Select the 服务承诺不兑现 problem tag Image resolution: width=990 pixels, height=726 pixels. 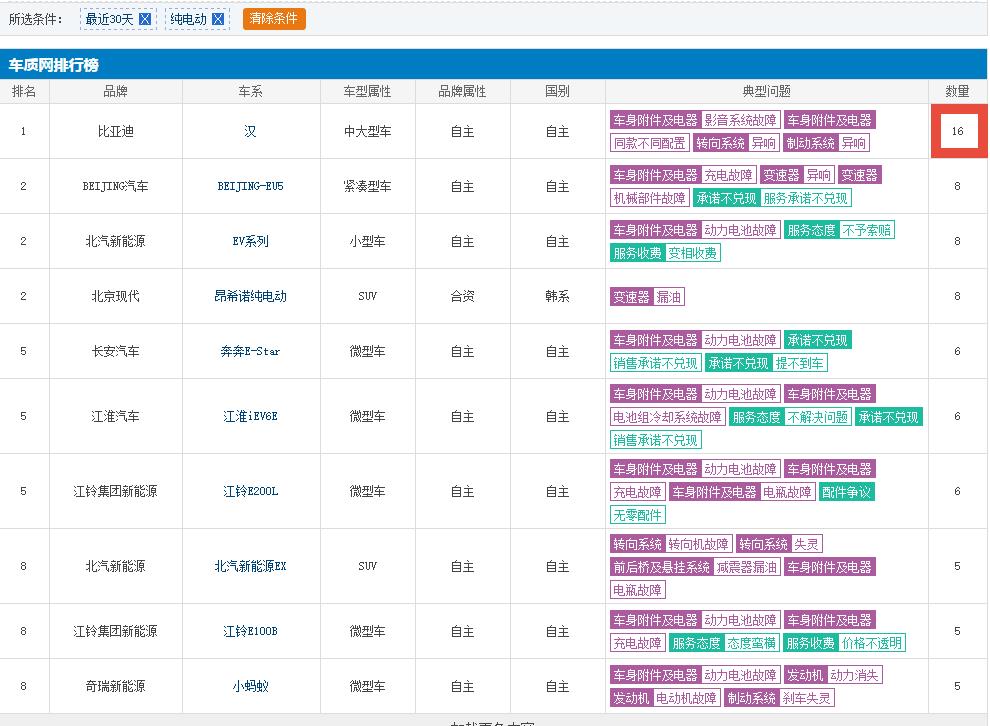[806, 198]
